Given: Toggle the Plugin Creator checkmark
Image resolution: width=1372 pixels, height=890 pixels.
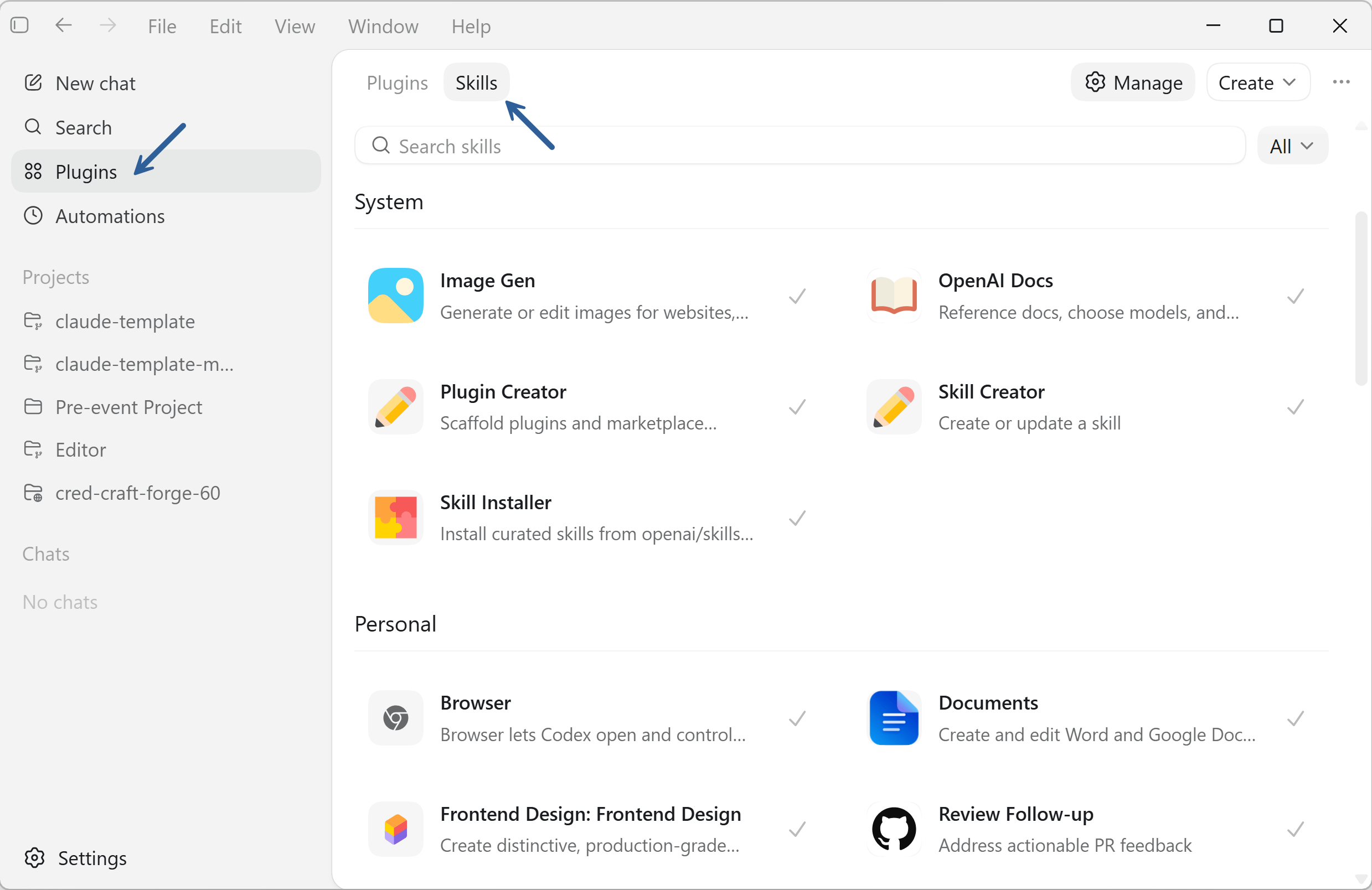Looking at the screenshot, I should coord(797,407).
